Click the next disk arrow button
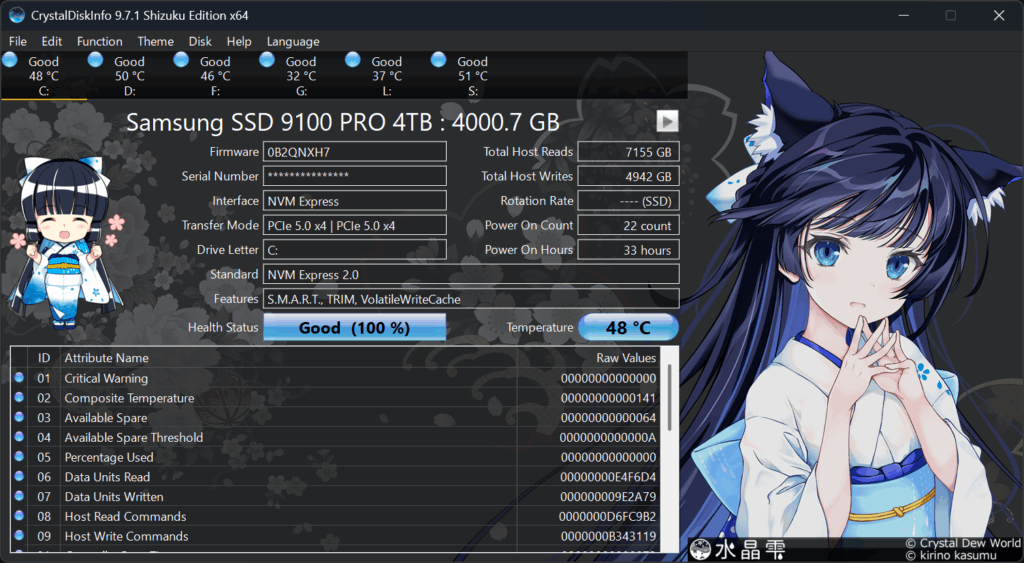 [x=667, y=121]
